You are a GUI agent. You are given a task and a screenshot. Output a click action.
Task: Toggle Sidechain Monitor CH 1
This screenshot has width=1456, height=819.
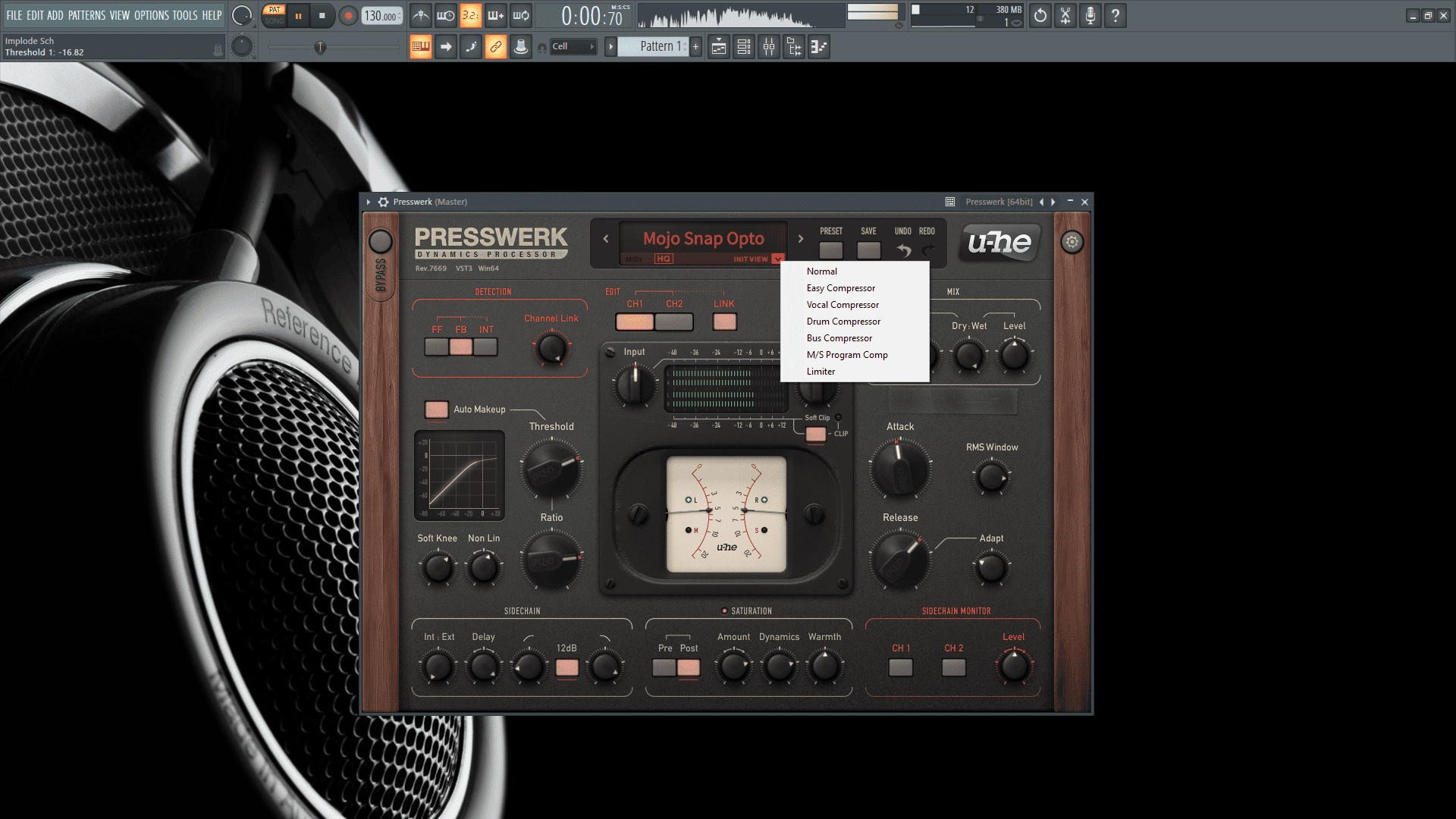pos(900,667)
